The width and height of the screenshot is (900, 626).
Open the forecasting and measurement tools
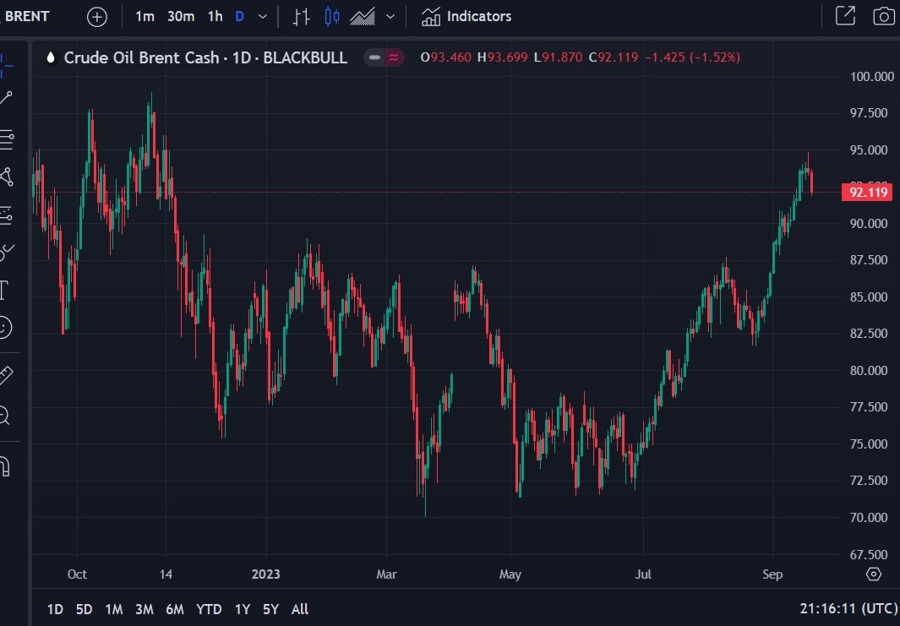tap(6, 216)
